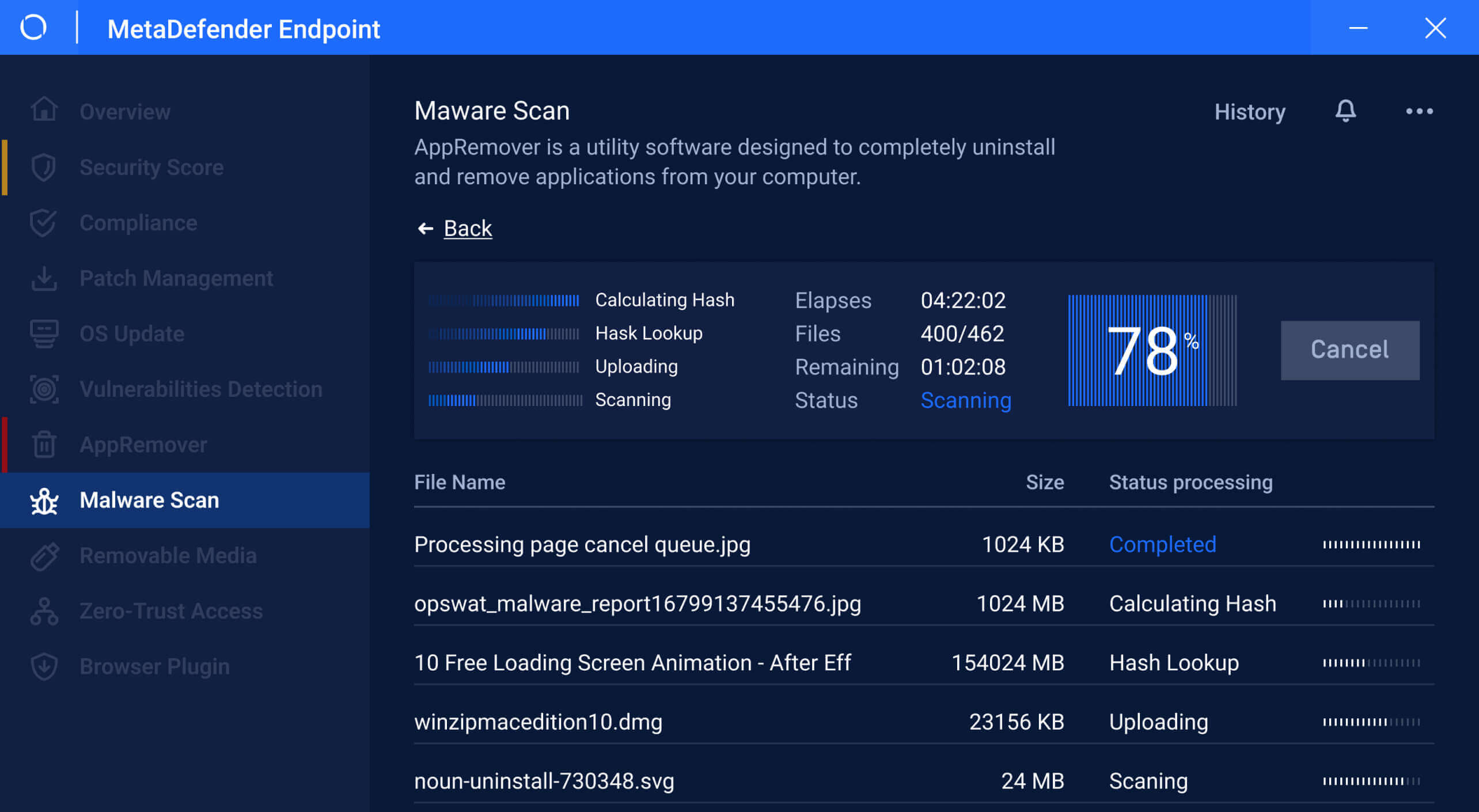Click the Patch Management download icon
1479x812 pixels.
[x=44, y=279]
